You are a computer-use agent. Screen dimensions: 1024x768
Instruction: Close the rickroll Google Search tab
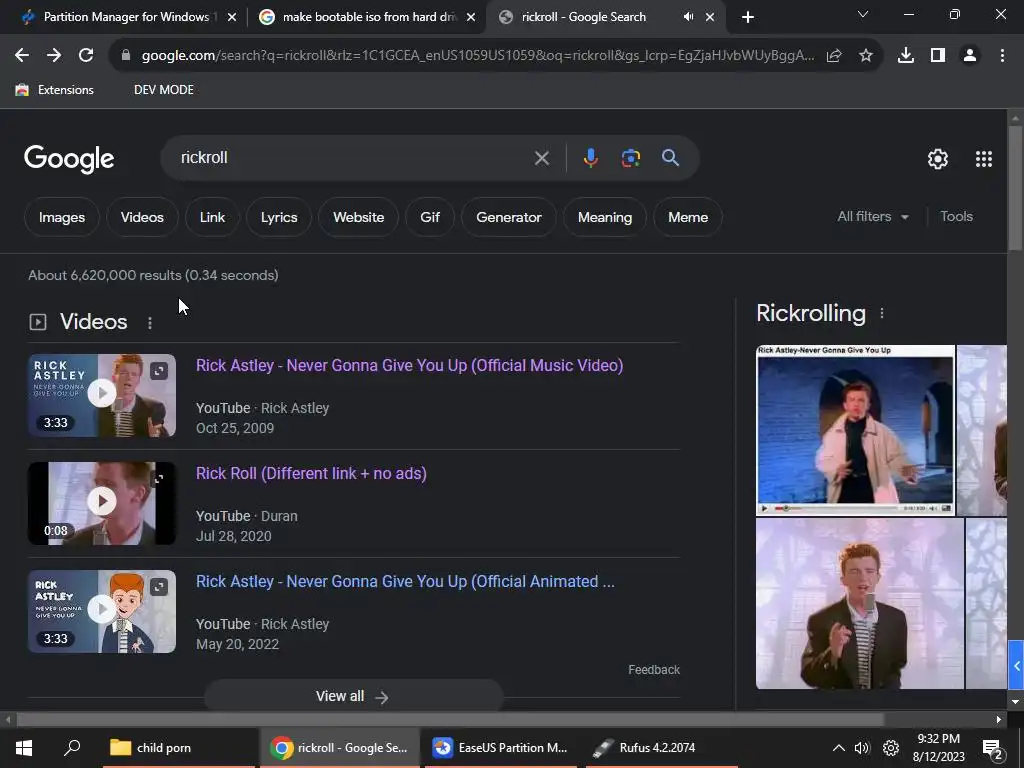(710, 17)
